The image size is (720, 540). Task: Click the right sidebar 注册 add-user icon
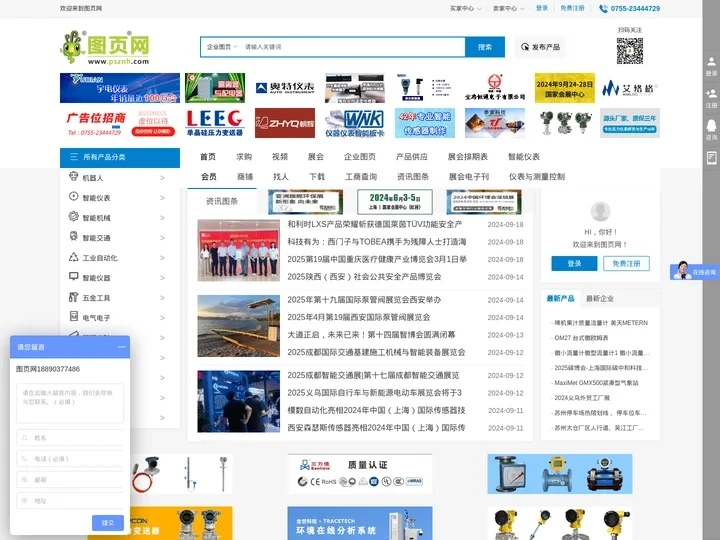pyautogui.click(x=711, y=94)
